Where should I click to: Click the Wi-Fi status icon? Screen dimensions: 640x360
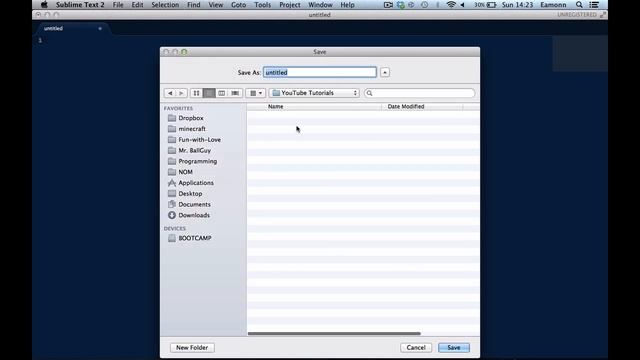point(451,5)
